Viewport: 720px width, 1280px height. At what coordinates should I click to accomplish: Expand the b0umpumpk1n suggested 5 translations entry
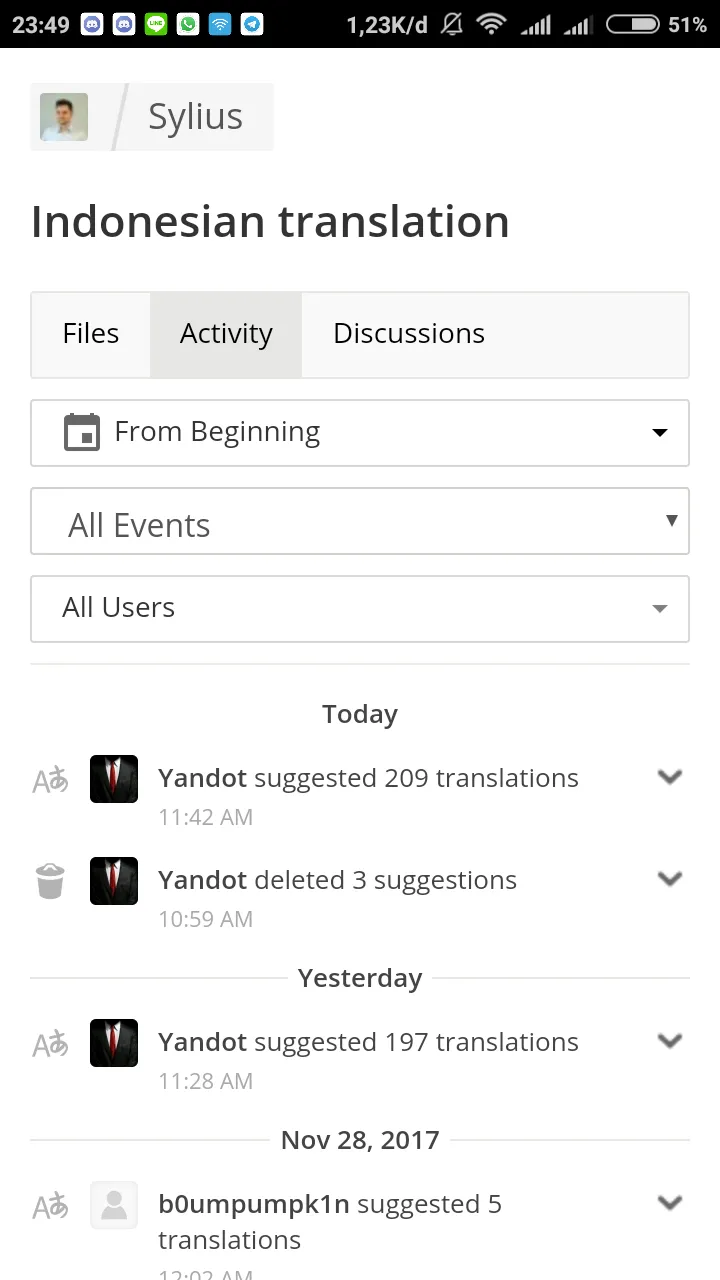(669, 1203)
